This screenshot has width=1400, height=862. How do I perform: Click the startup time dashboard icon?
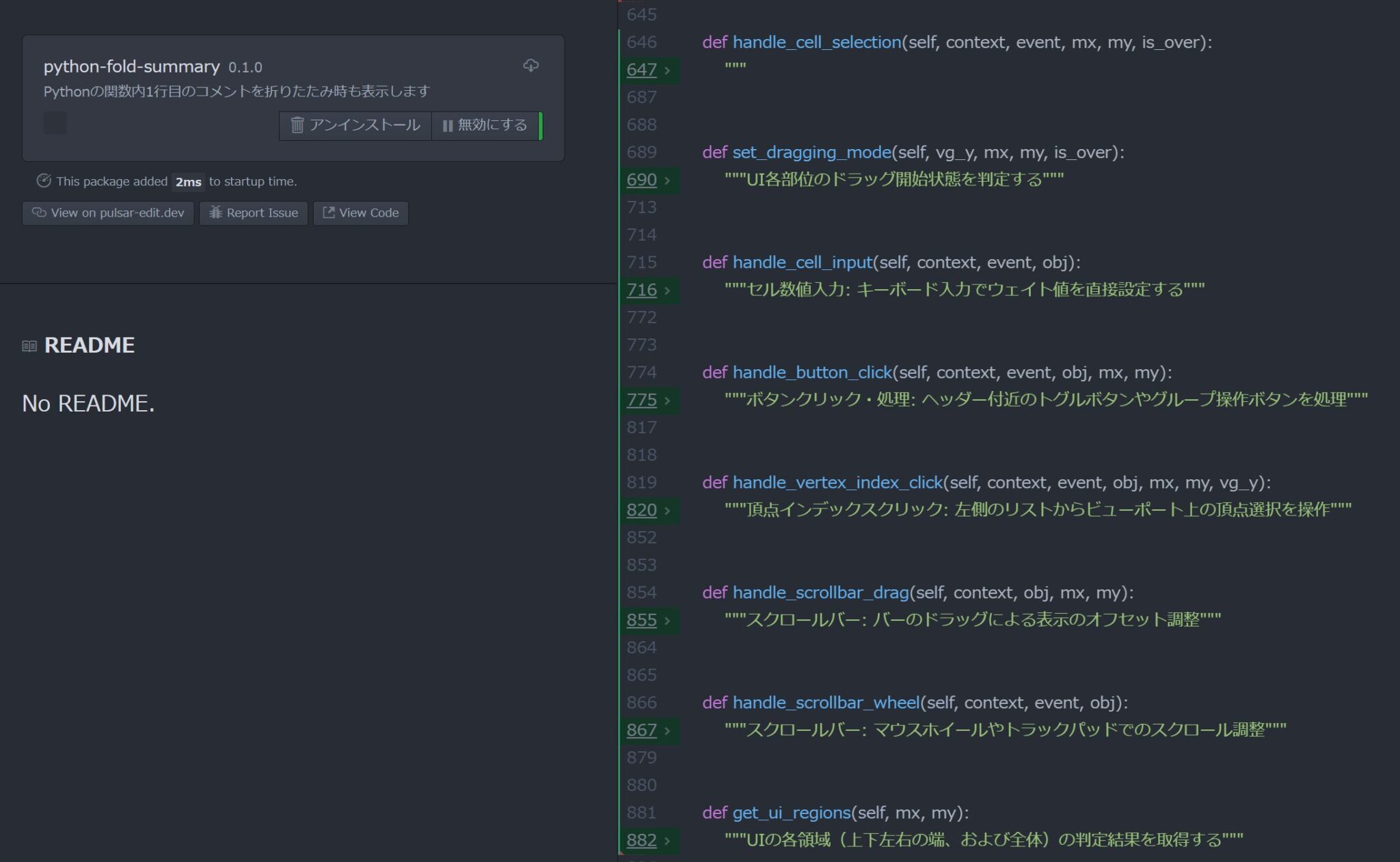point(44,181)
